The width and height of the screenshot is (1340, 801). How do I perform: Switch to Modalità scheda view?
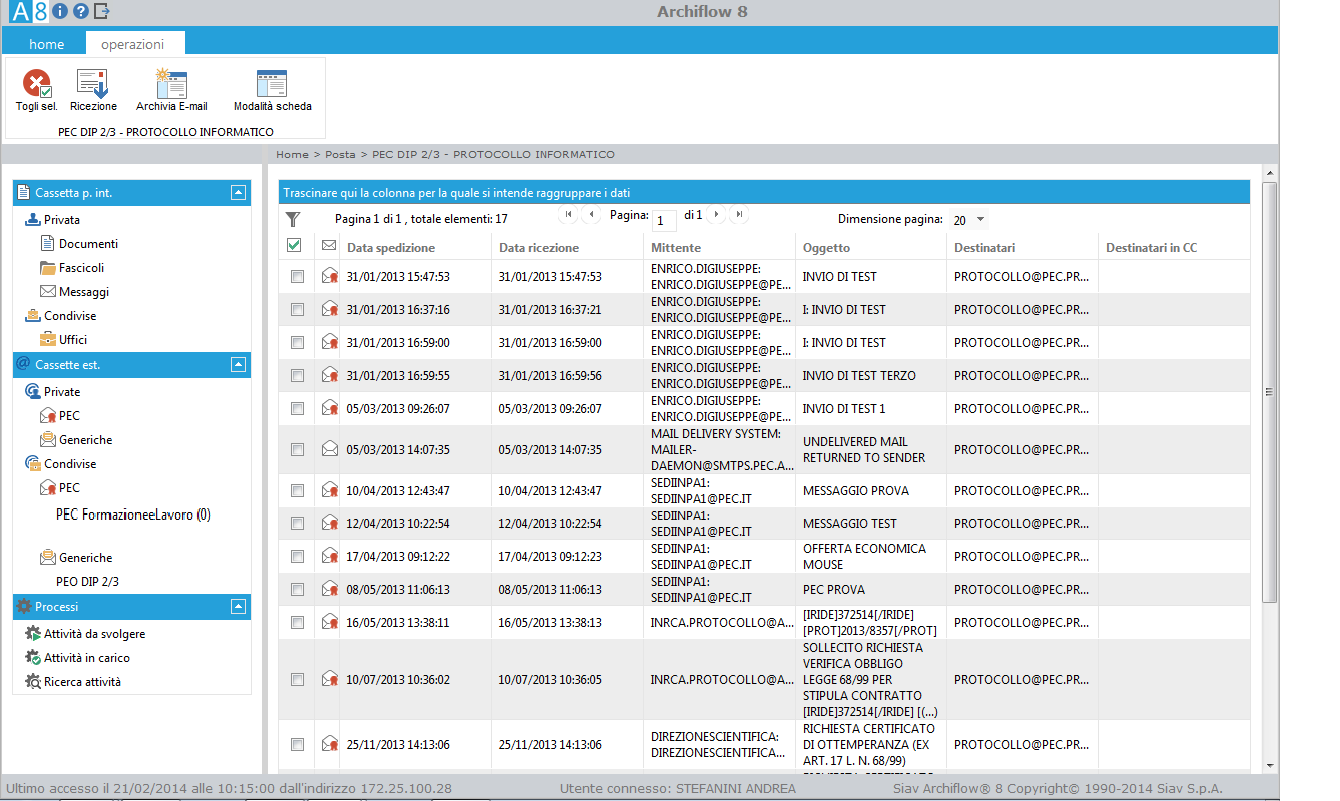[272, 84]
